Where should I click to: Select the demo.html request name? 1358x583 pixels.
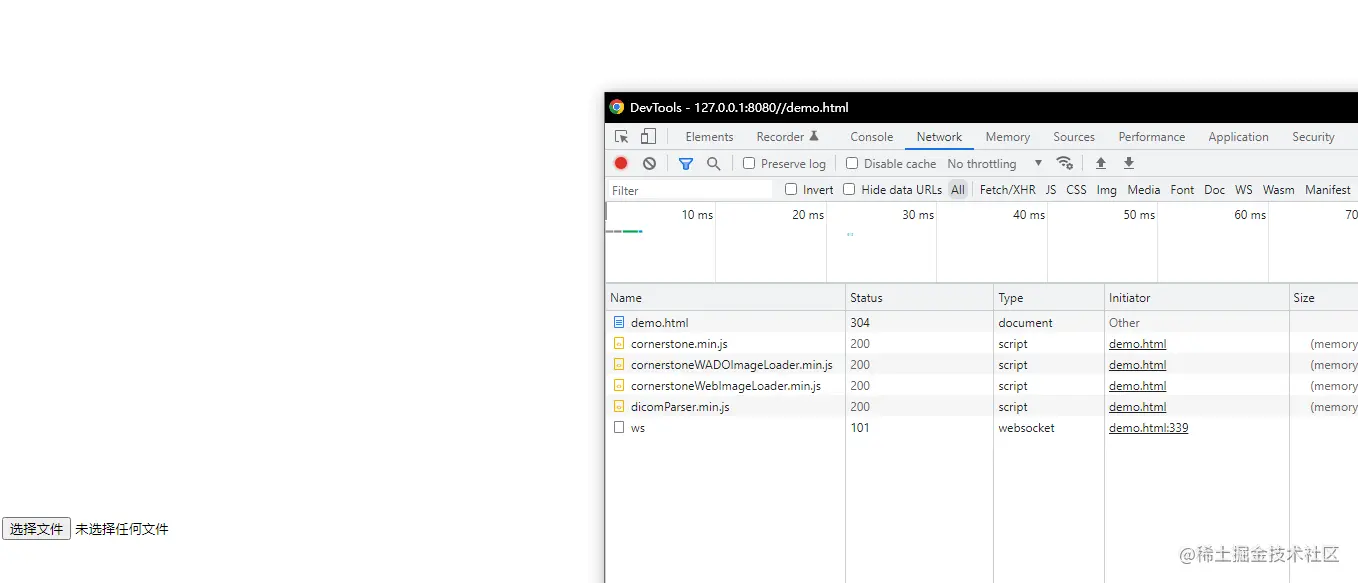pos(659,322)
